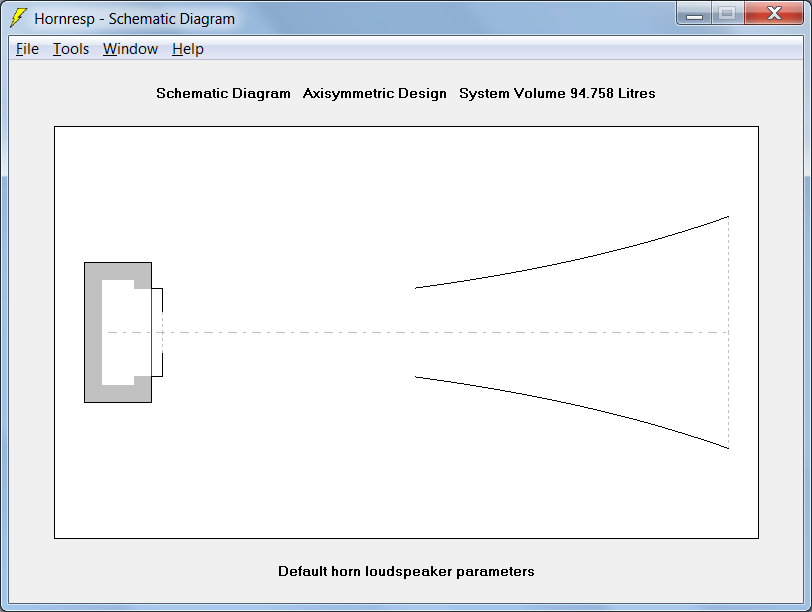Click the Hornresp lightning bolt icon

18,18
